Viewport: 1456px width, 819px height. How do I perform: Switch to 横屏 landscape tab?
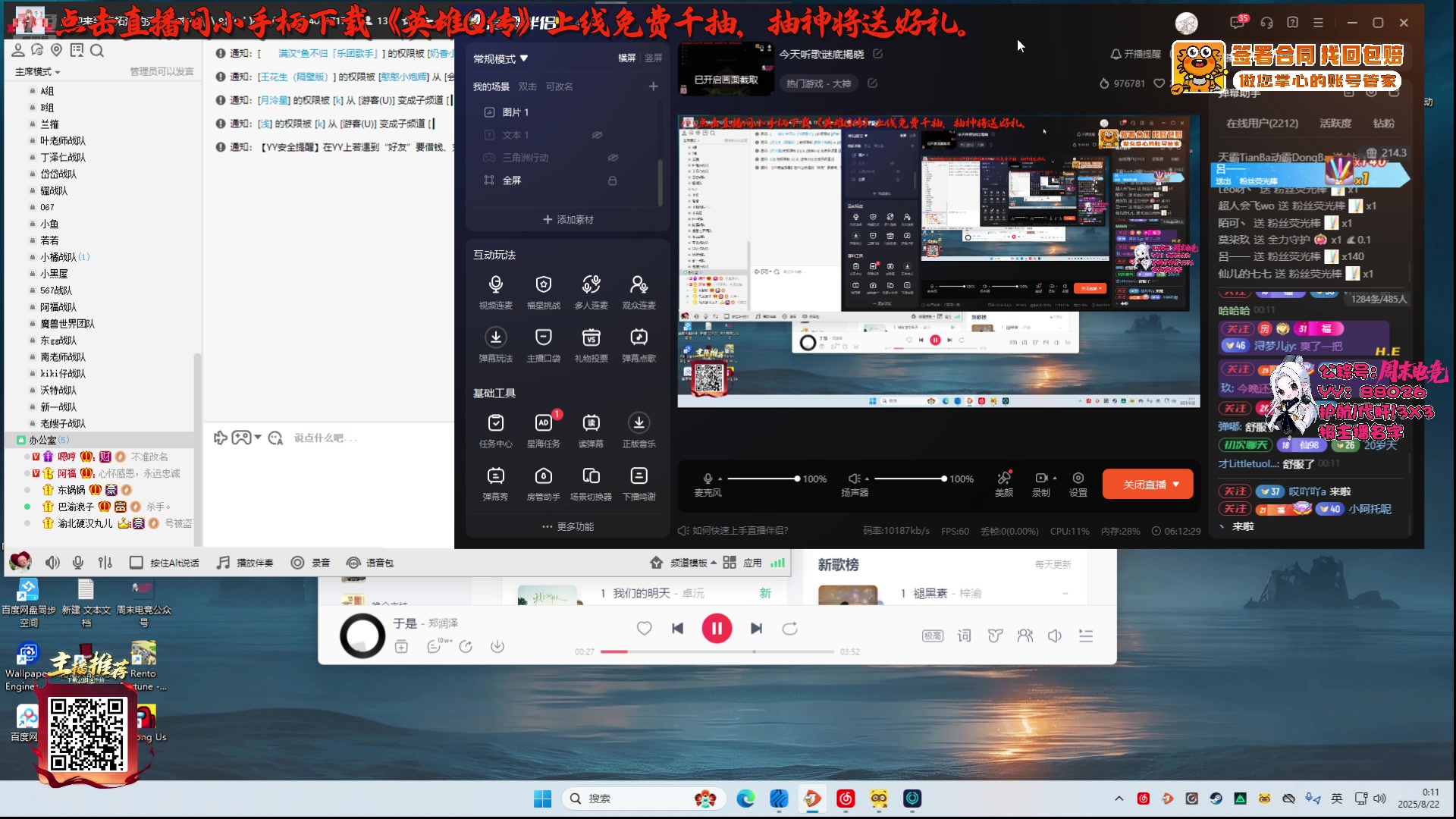(626, 58)
